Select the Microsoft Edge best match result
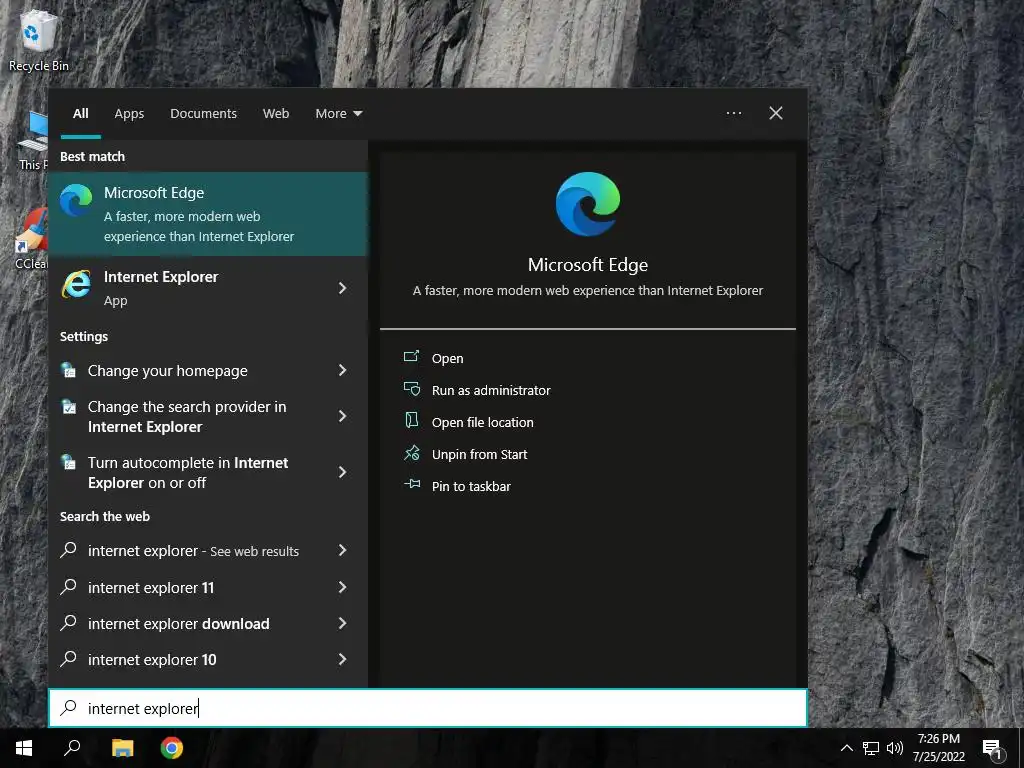Screen dimensions: 1024x768 [208, 214]
